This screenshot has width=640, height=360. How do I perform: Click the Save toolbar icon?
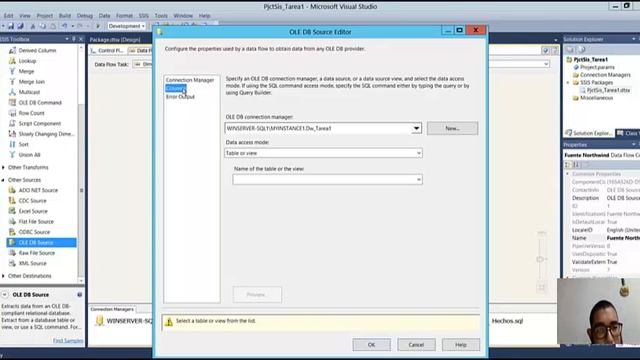[x=11, y=26]
